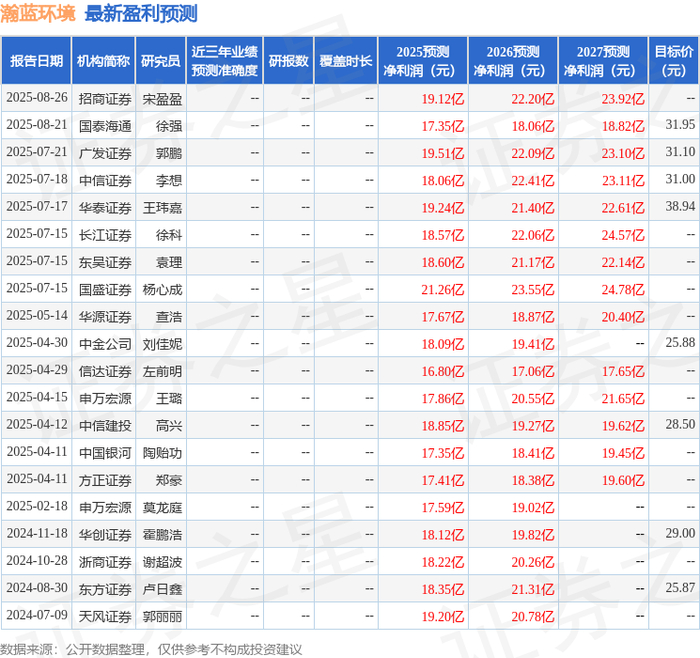
Task: Click the 瀚蓝环境 title text
Action: (x=38, y=14)
